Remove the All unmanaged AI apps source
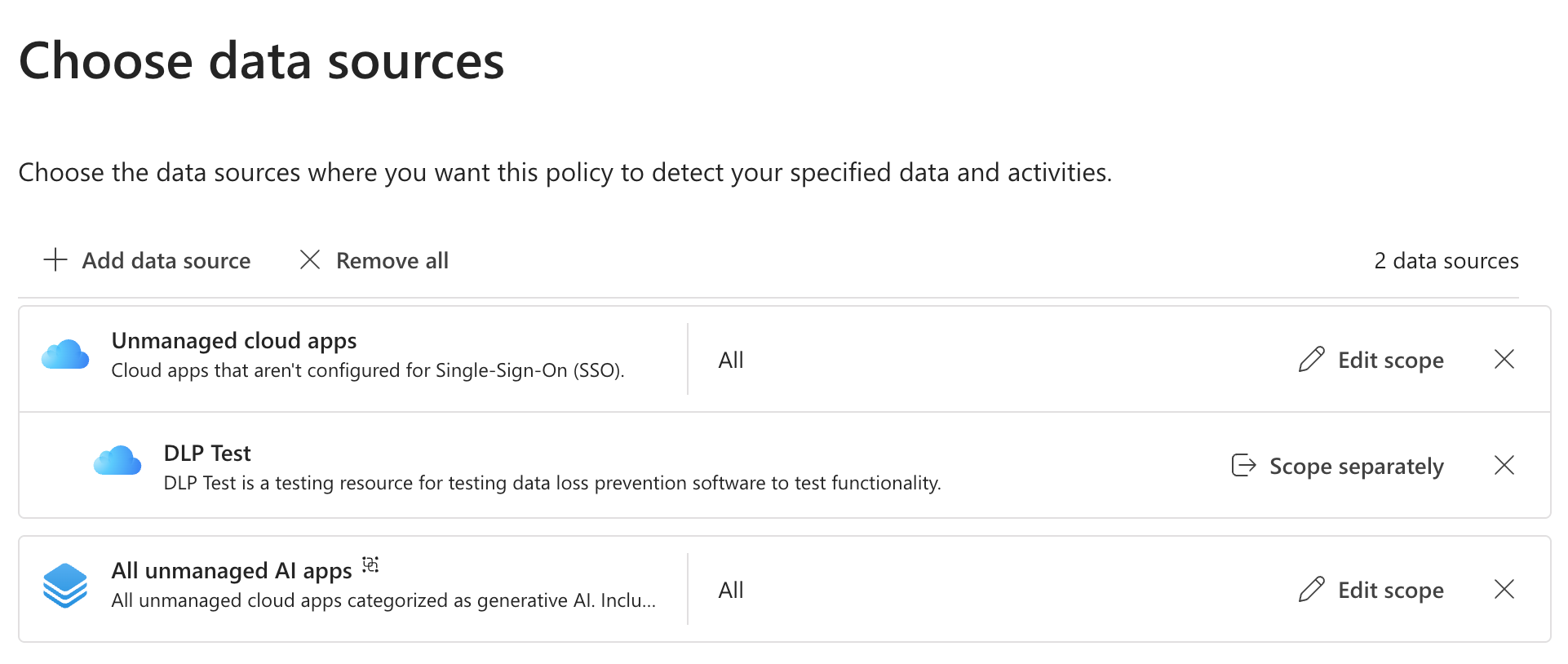This screenshot has width=1568, height=664. click(x=1504, y=589)
